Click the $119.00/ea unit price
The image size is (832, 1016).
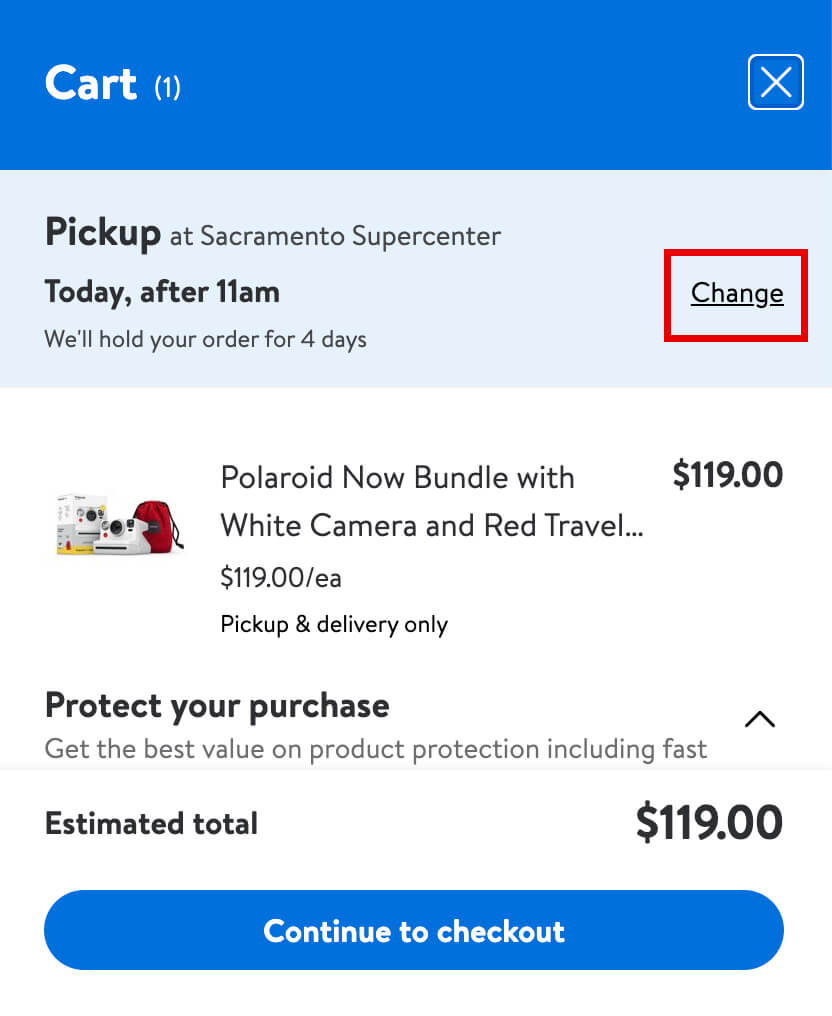coord(281,577)
